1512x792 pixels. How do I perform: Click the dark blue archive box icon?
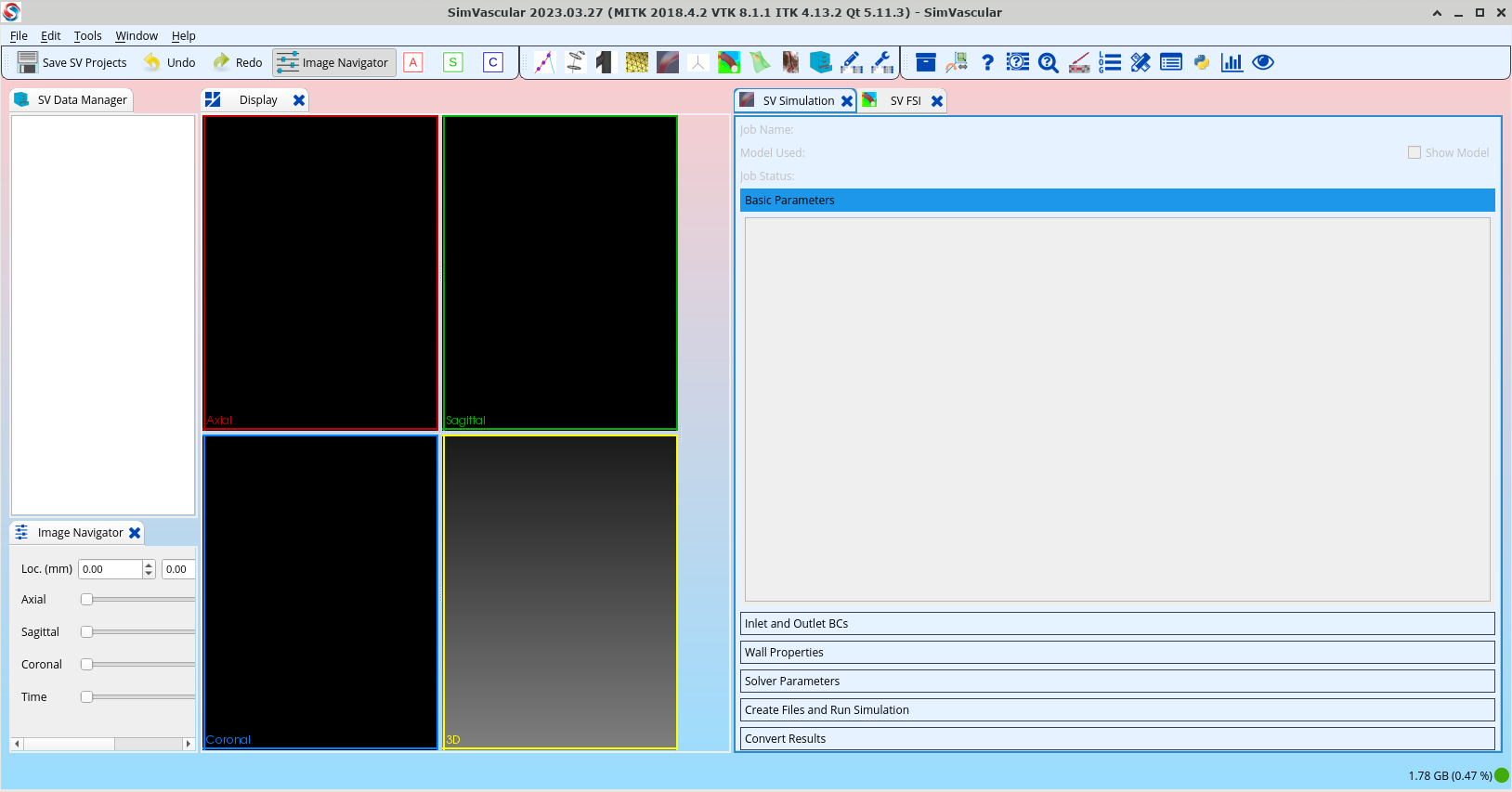tap(926, 62)
